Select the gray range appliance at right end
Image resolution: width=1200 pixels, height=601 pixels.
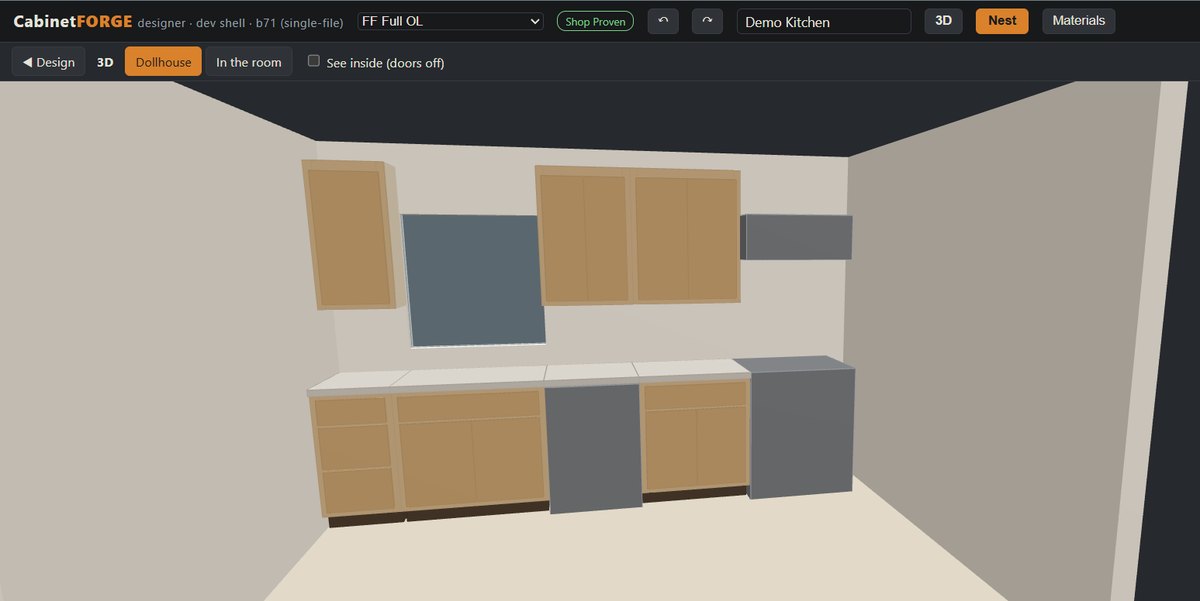point(800,428)
